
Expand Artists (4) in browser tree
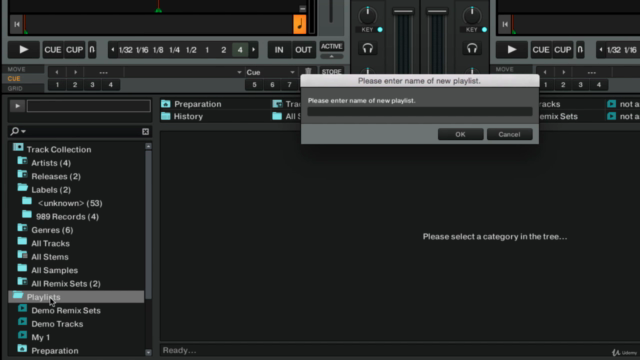point(22,162)
